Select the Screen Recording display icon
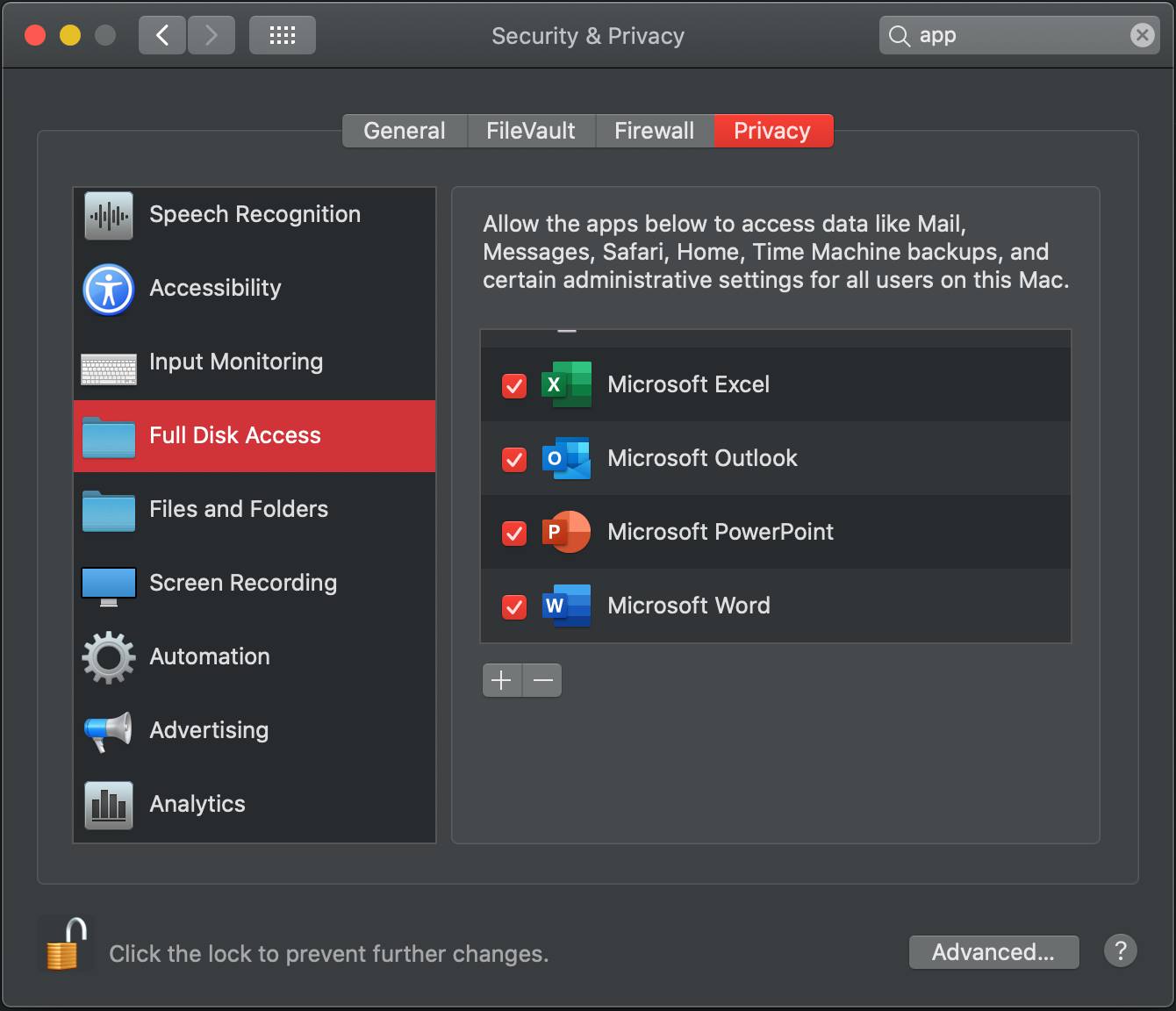Image resolution: width=1176 pixels, height=1011 pixels. (x=107, y=584)
